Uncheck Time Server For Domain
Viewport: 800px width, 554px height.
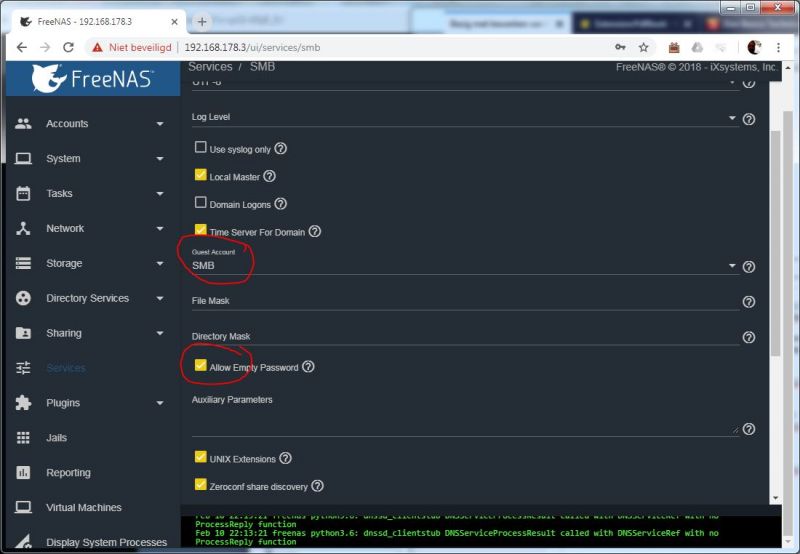(x=201, y=230)
